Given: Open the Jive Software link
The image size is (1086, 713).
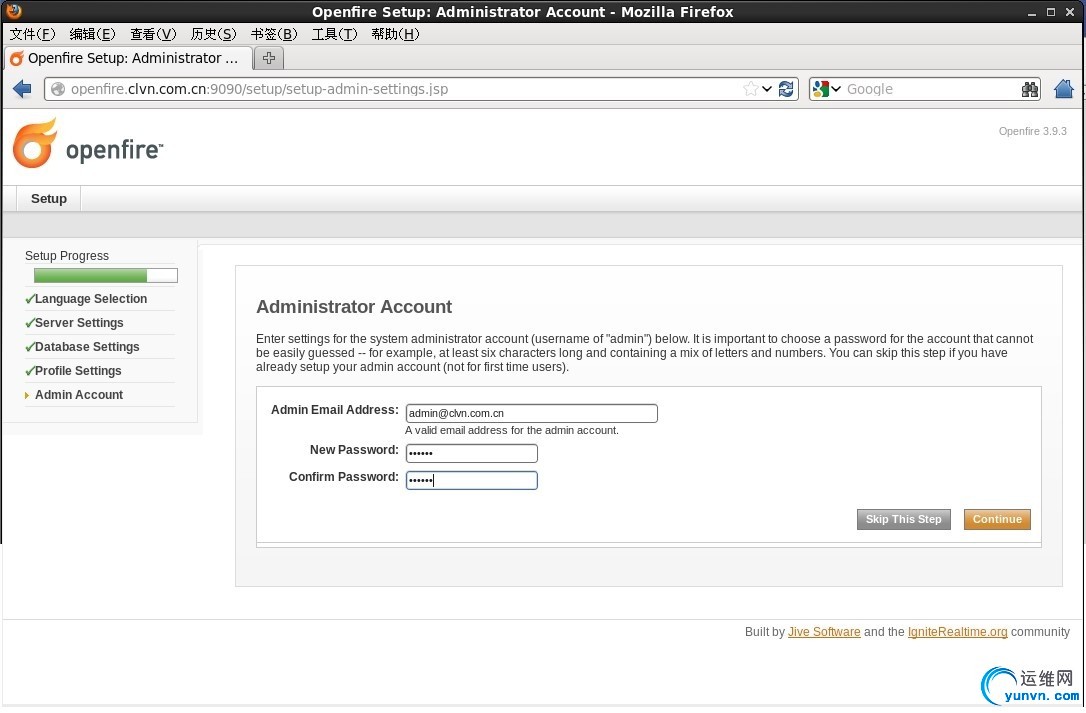Looking at the screenshot, I should click(824, 632).
